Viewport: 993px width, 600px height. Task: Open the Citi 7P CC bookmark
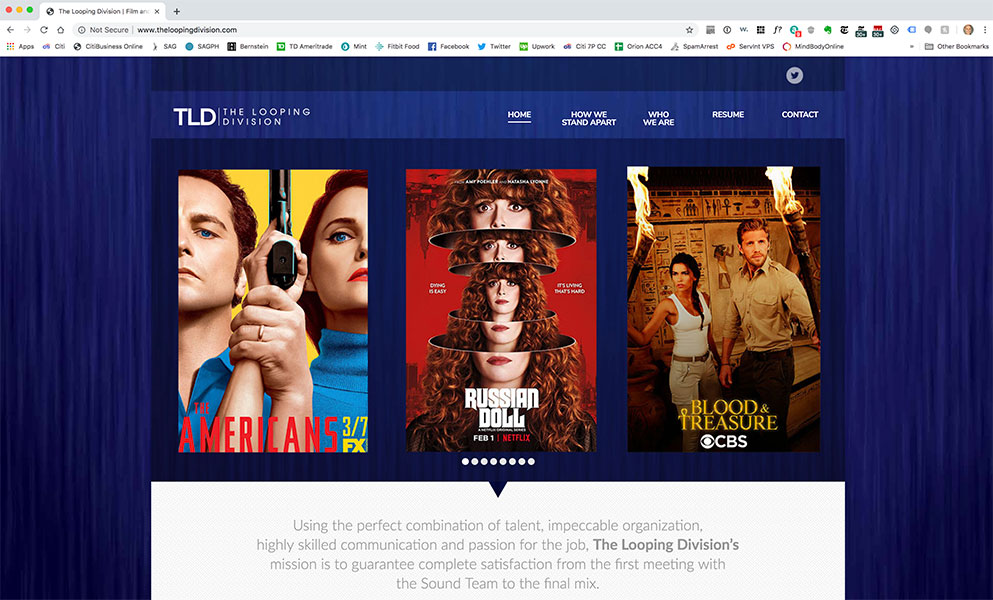coord(585,46)
